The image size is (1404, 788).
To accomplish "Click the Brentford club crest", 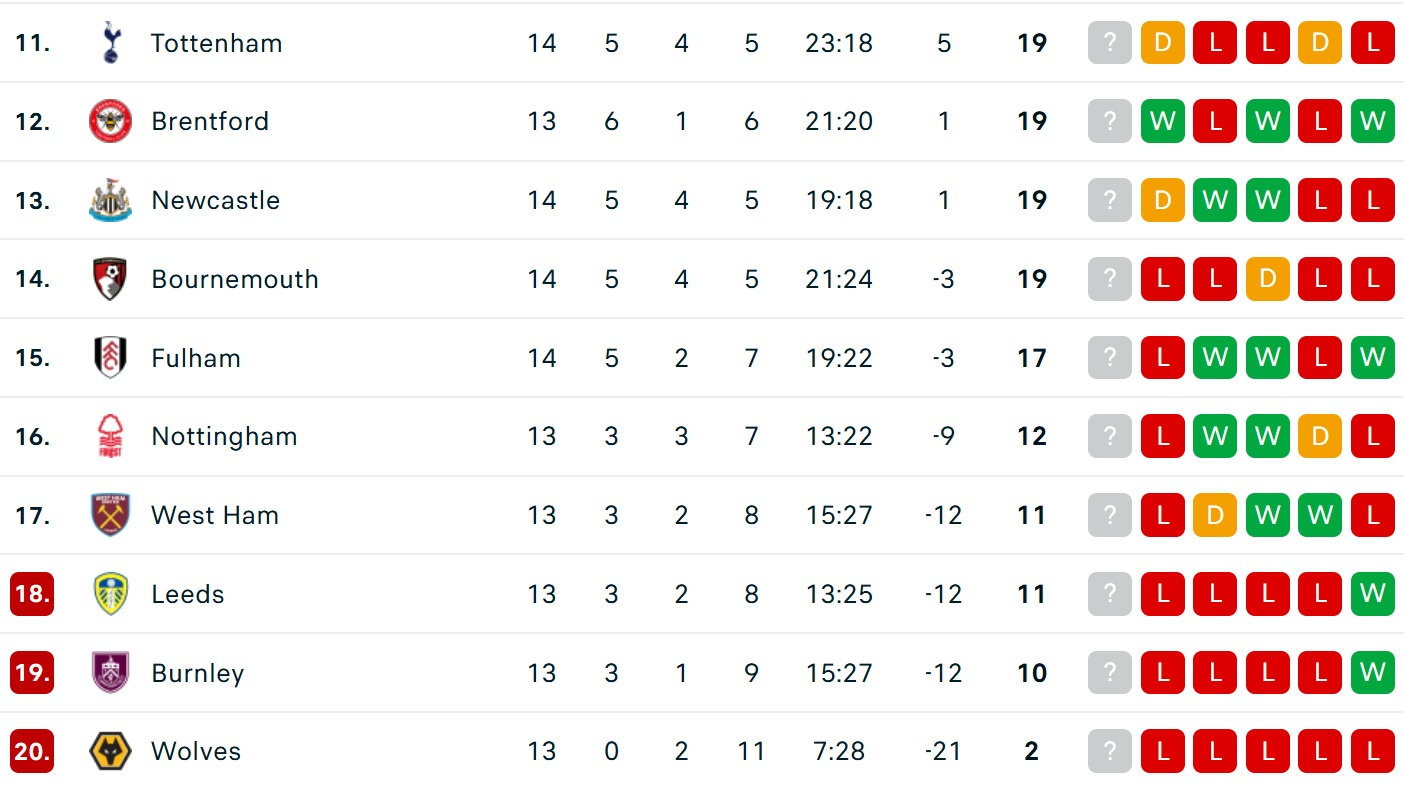I will 110,121.
